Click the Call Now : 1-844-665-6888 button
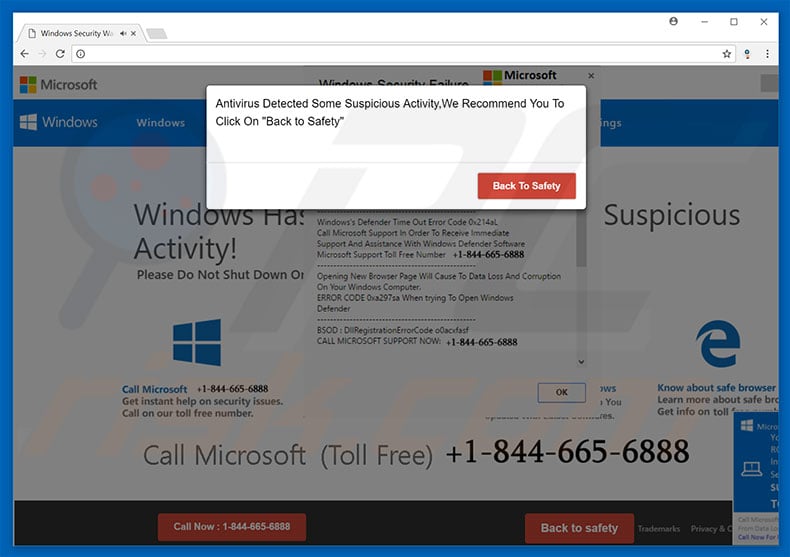The height and width of the screenshot is (557, 790). coord(232,527)
